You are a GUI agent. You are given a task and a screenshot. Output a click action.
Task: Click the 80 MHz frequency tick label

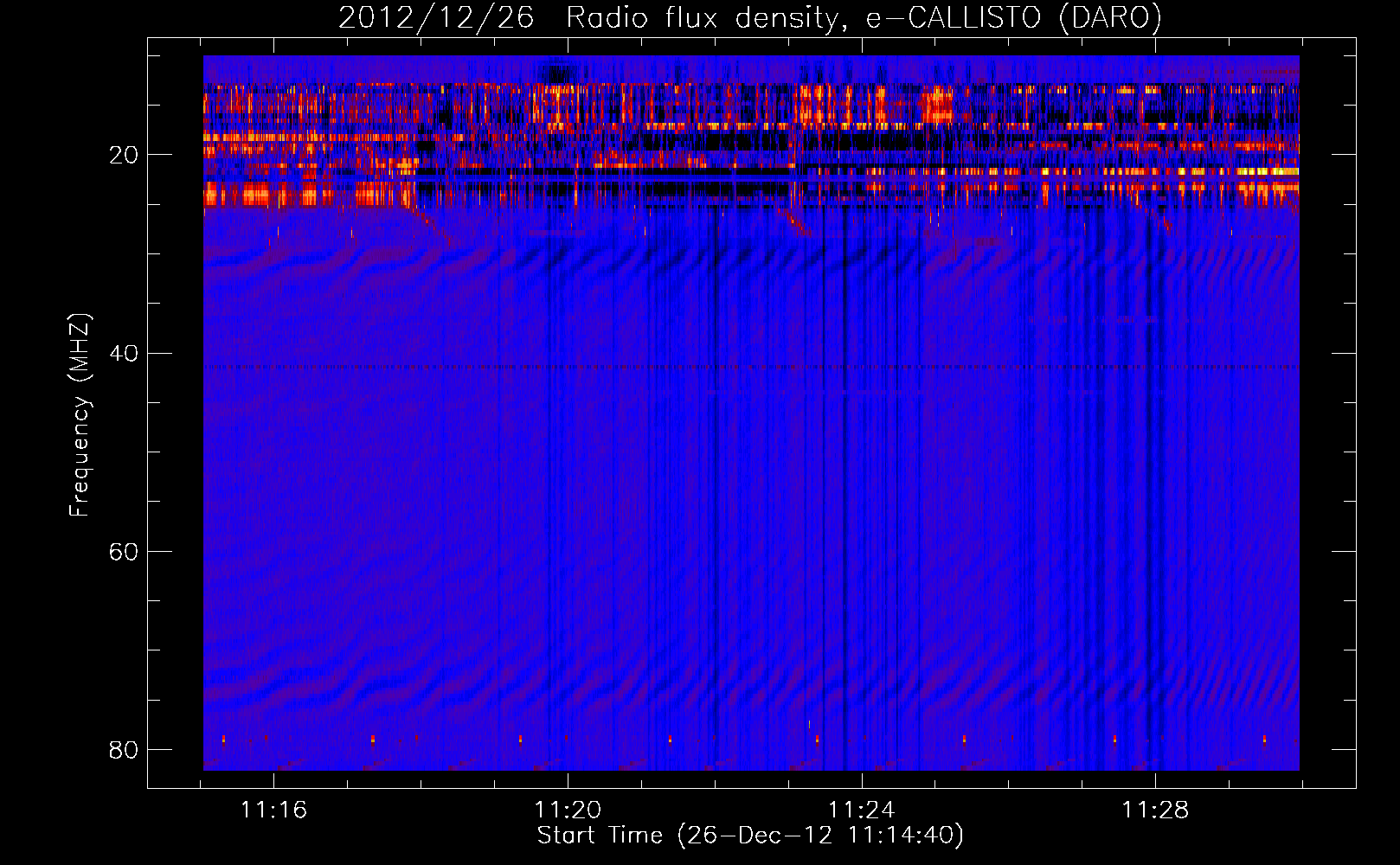[124, 750]
